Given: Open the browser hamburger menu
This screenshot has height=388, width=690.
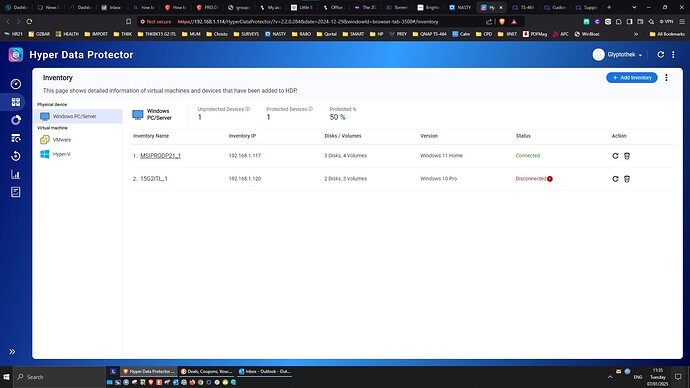Looking at the screenshot, I should click(682, 22).
